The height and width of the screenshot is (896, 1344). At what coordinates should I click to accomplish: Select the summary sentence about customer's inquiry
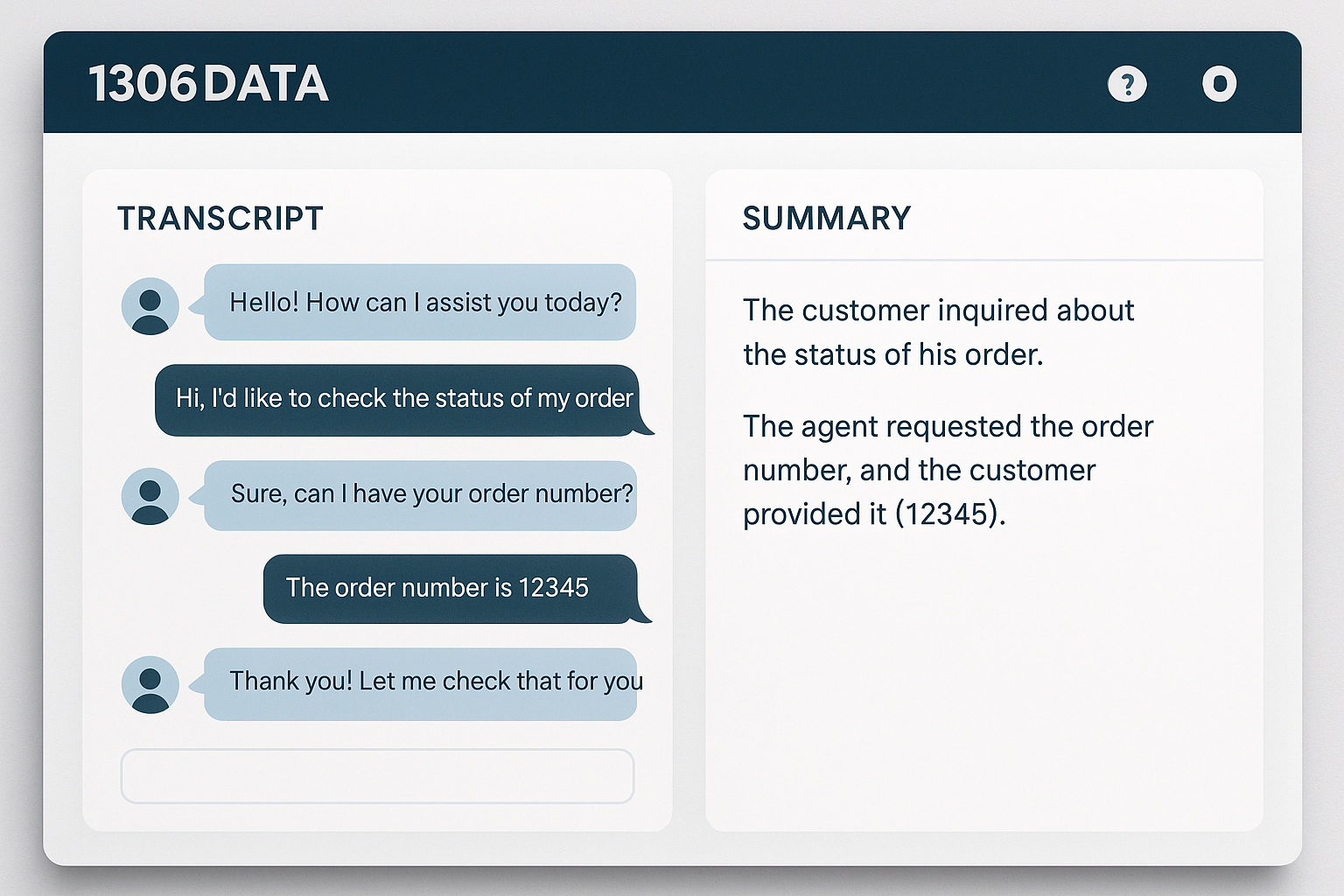pos(938,332)
